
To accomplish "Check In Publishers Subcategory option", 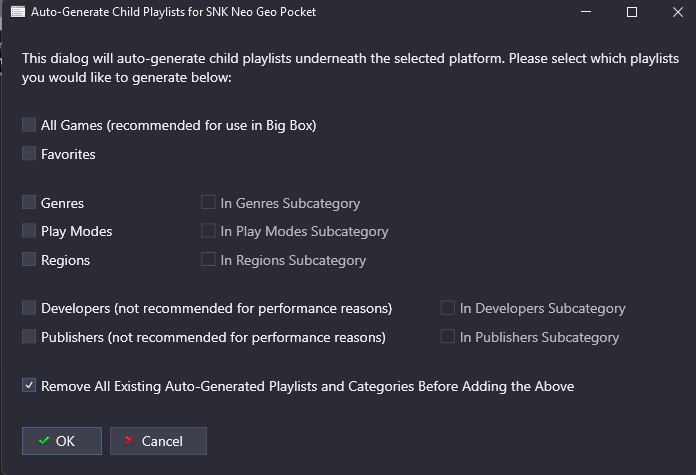I will pyautogui.click(x=447, y=336).
